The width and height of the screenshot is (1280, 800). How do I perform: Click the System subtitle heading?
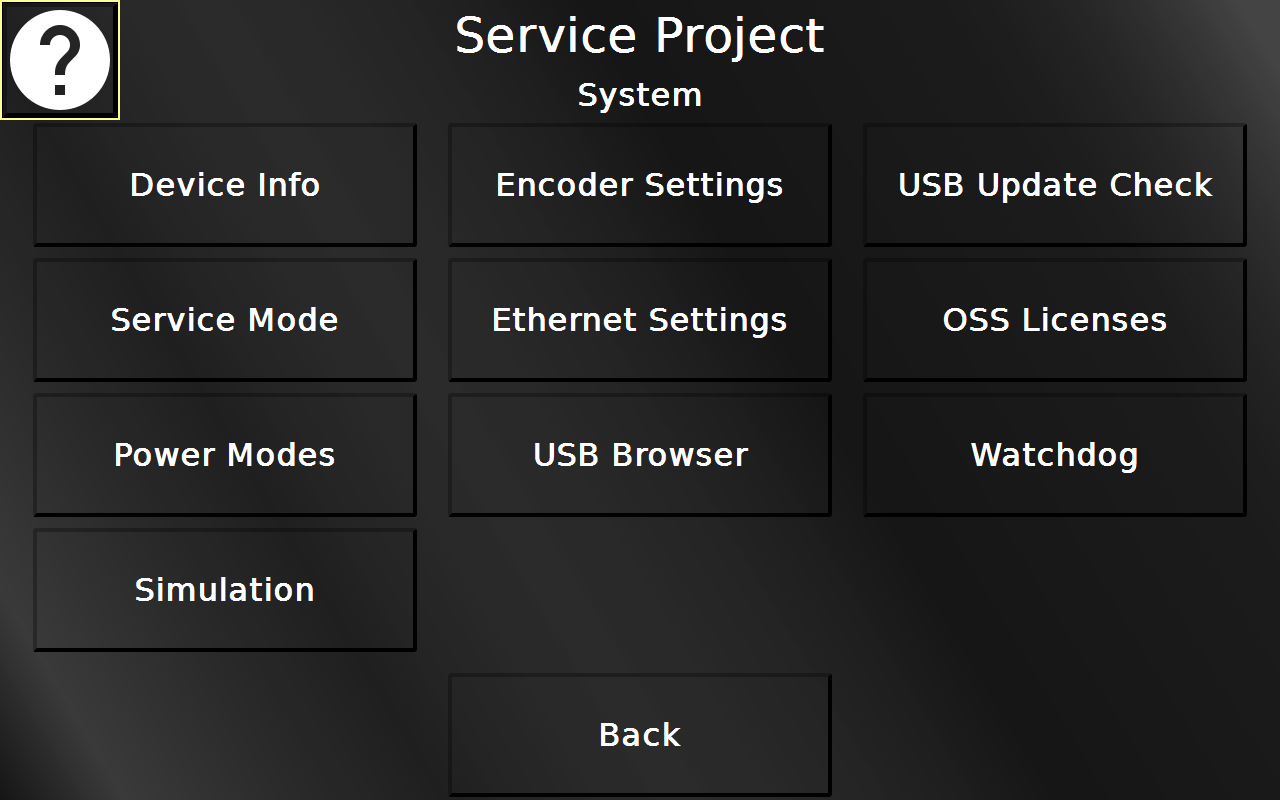click(640, 95)
